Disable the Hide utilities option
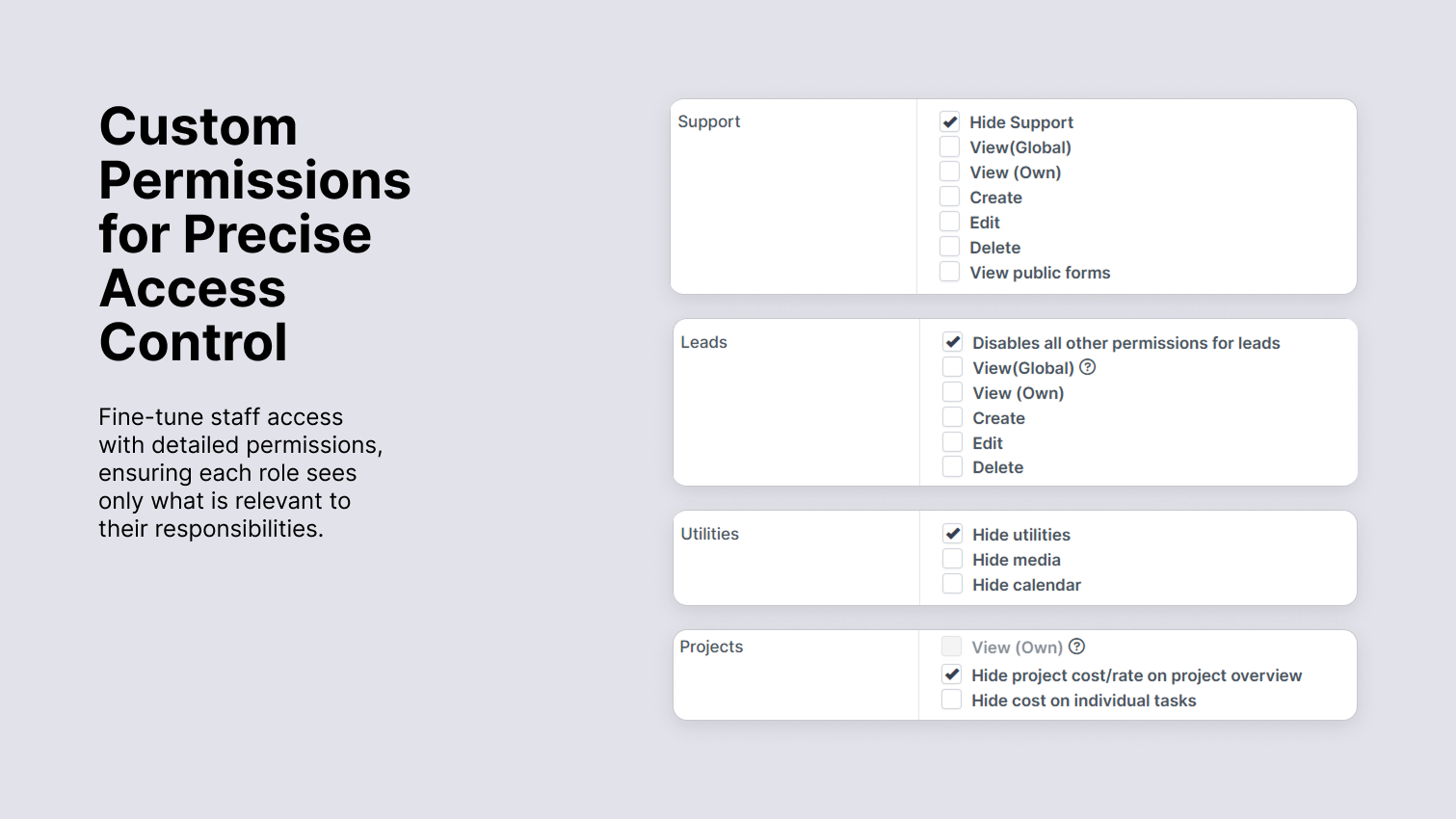The height and width of the screenshot is (819, 1456). [x=953, y=533]
